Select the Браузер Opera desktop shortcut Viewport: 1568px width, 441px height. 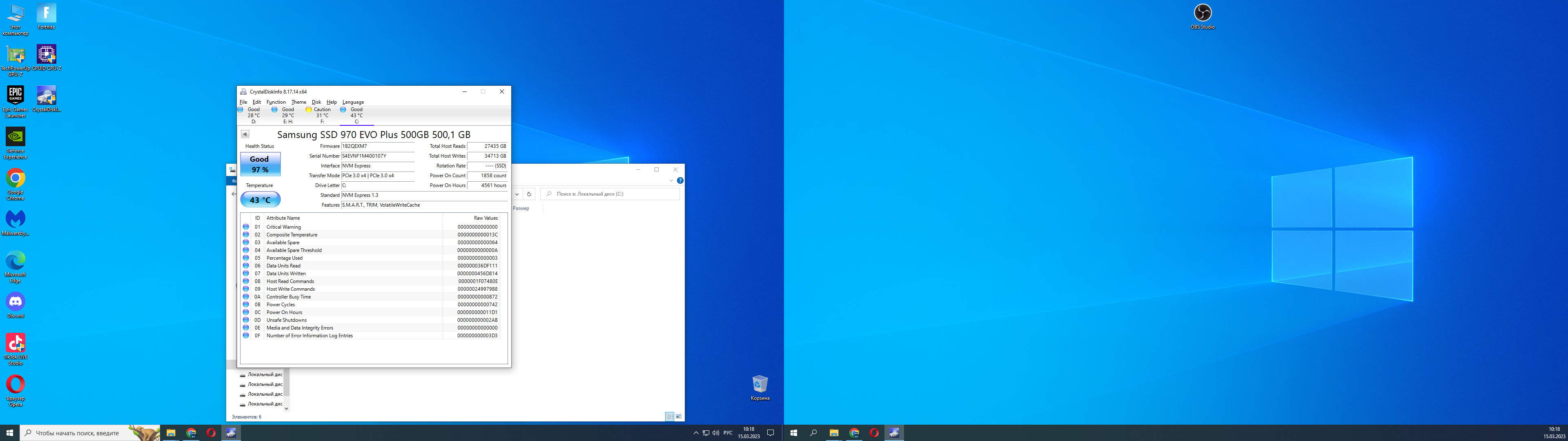15,390
